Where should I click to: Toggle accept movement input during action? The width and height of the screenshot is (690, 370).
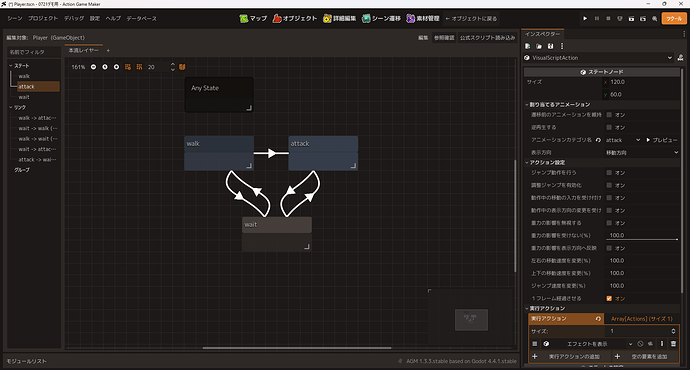click(609, 198)
